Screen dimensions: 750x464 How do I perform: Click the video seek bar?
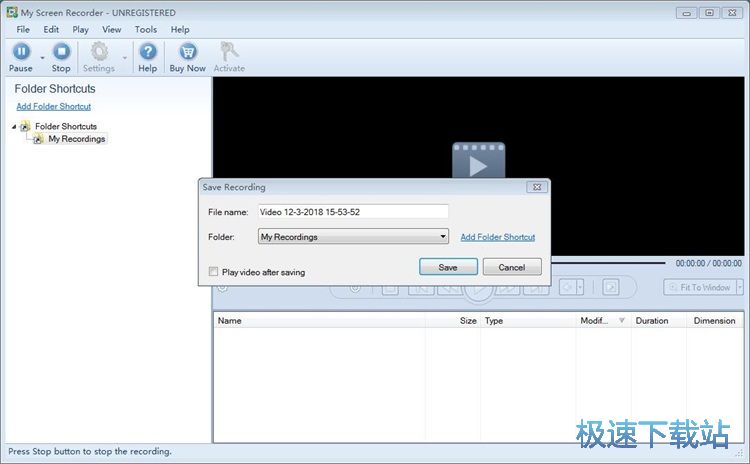tap(607, 263)
